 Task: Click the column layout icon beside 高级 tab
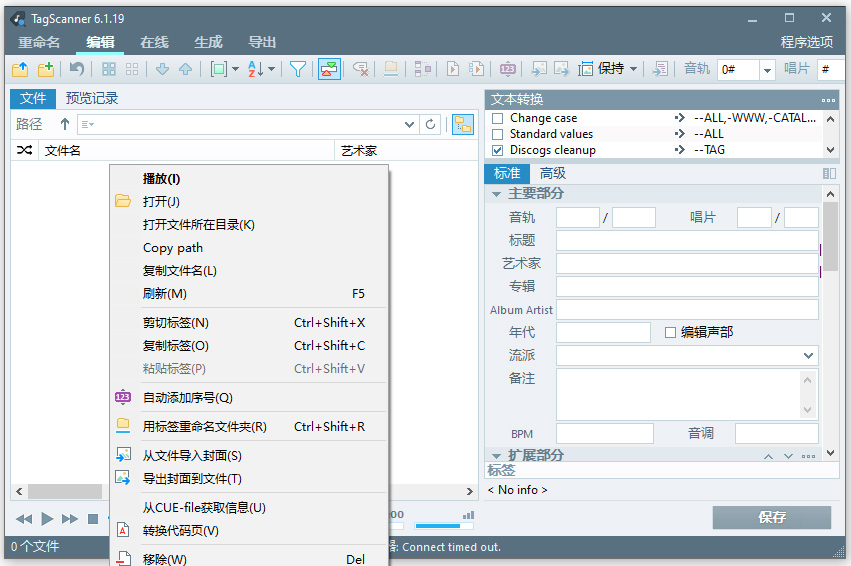coord(829,174)
